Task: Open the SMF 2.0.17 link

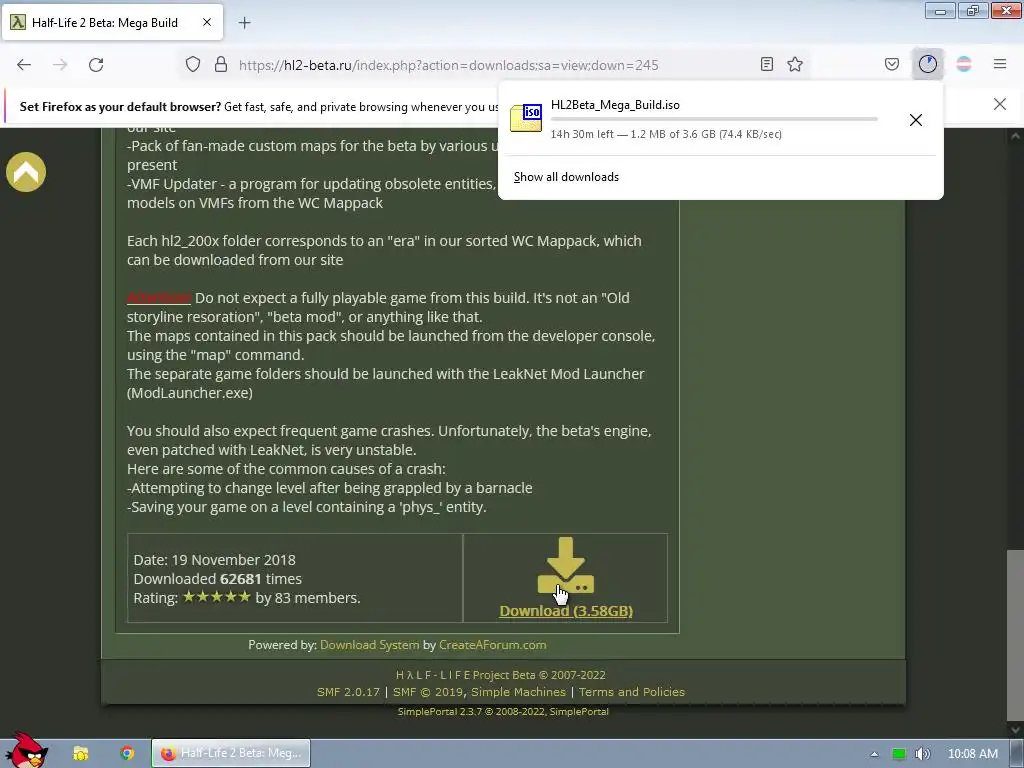Action: 348,692
